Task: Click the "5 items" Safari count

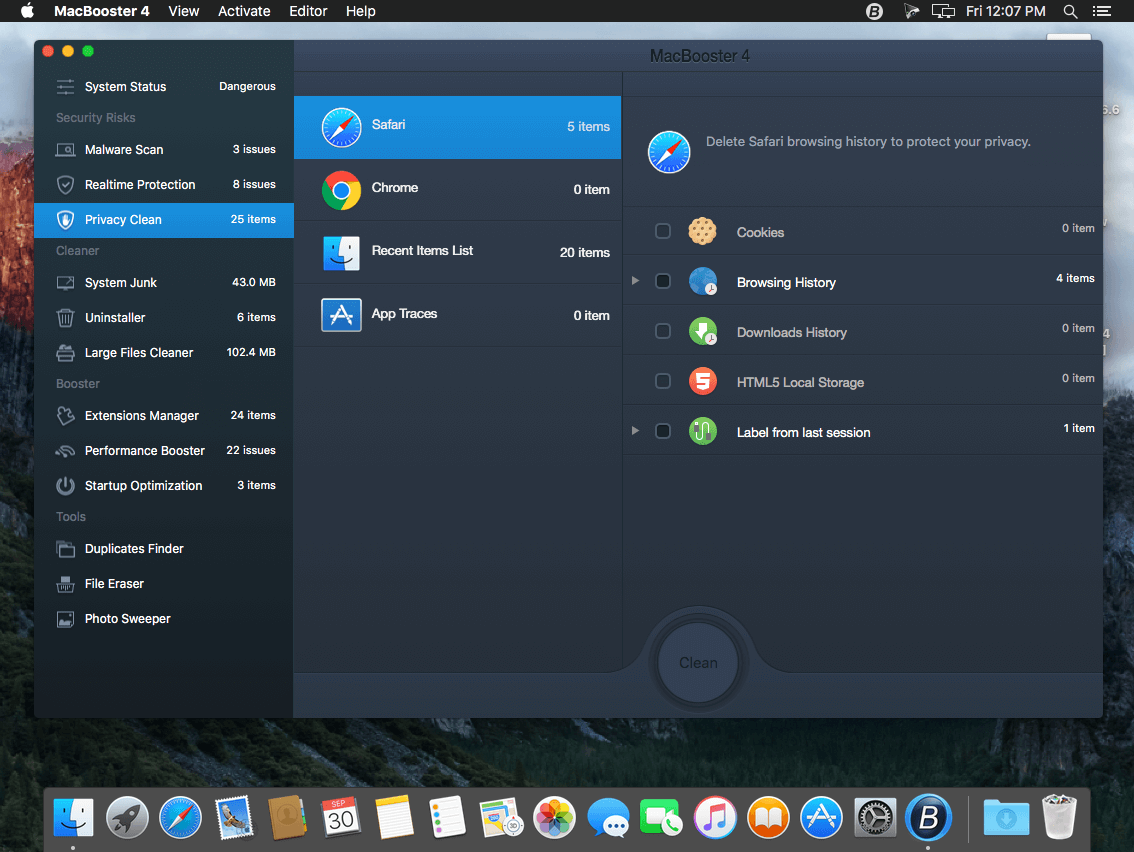Action: click(588, 127)
